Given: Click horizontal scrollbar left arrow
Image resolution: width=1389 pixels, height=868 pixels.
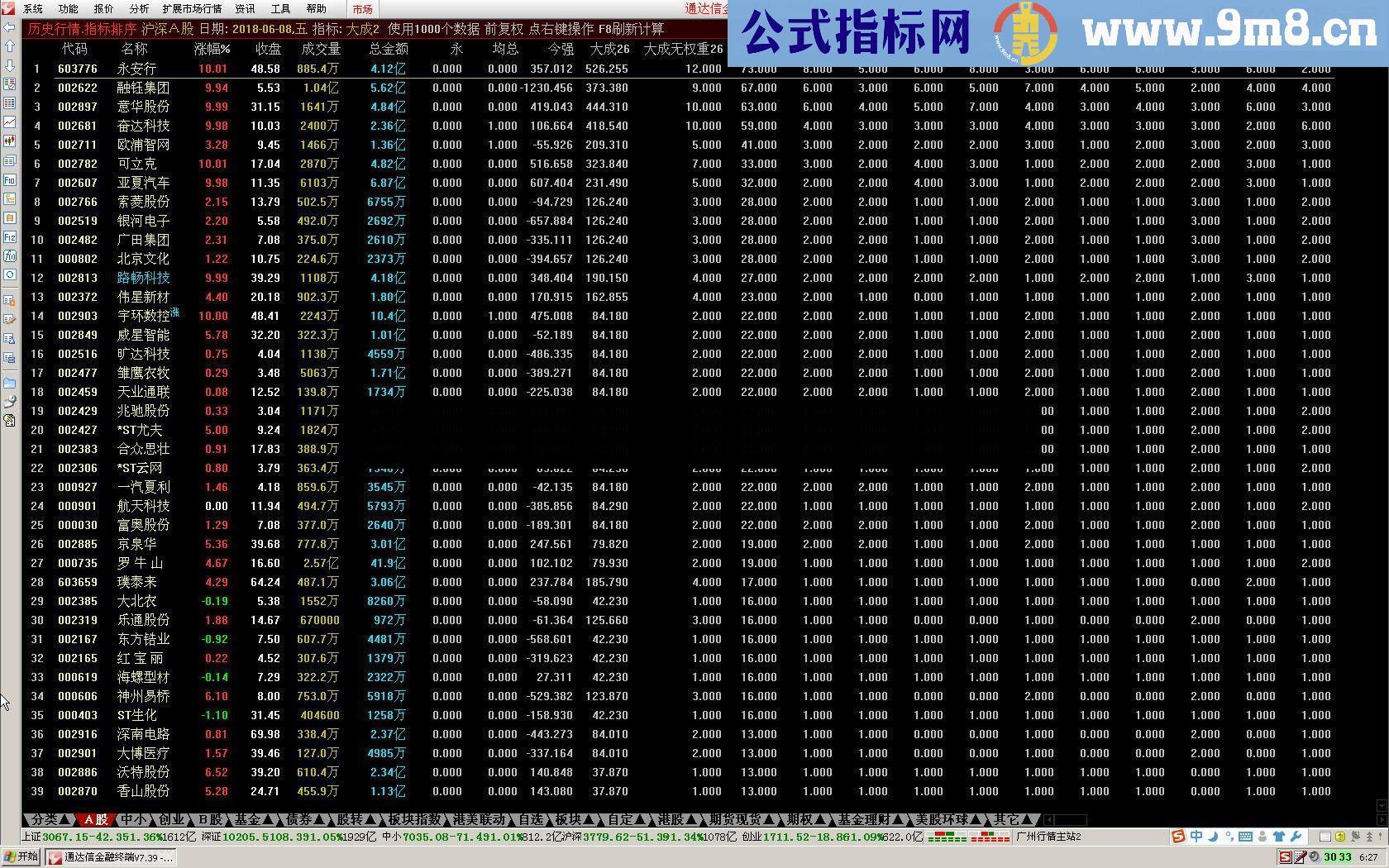Looking at the screenshot, I should [1048, 819].
